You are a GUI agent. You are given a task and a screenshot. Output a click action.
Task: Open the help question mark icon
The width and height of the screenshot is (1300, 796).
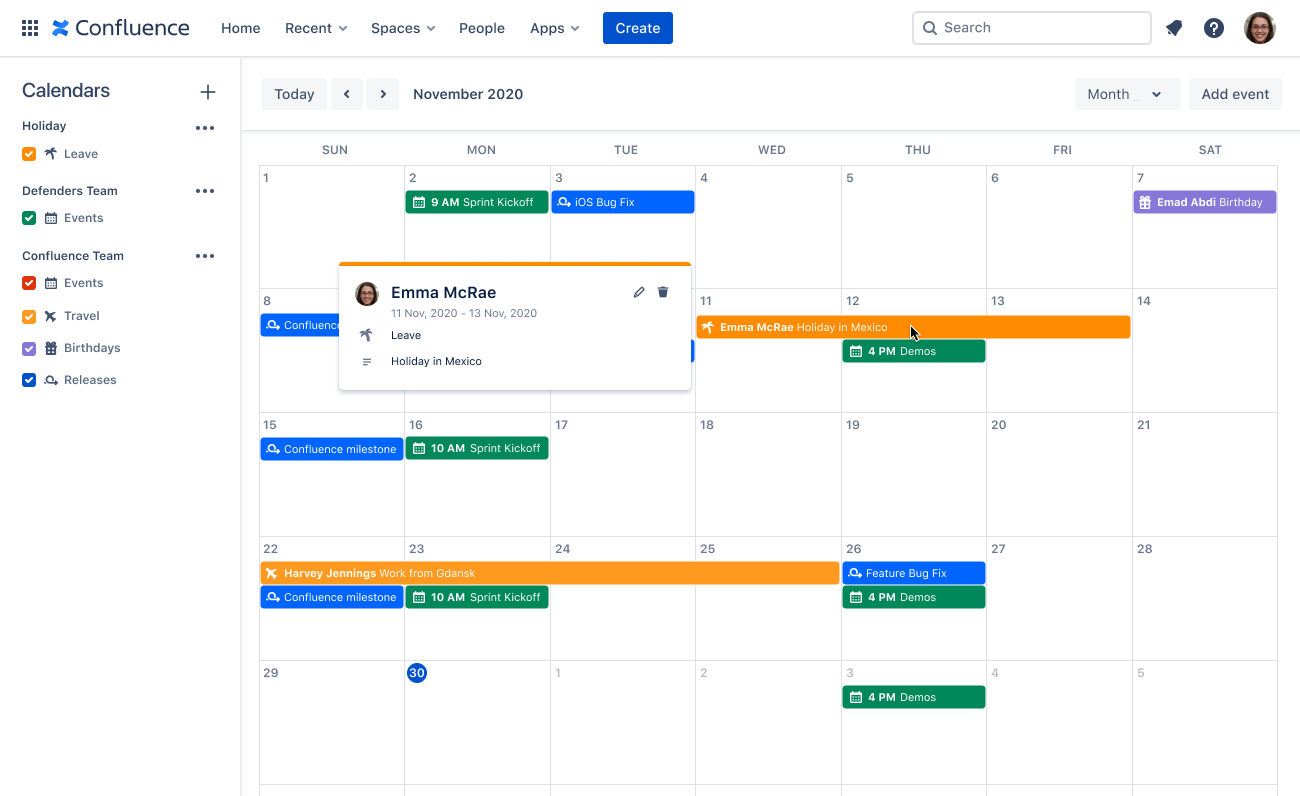pos(1214,27)
